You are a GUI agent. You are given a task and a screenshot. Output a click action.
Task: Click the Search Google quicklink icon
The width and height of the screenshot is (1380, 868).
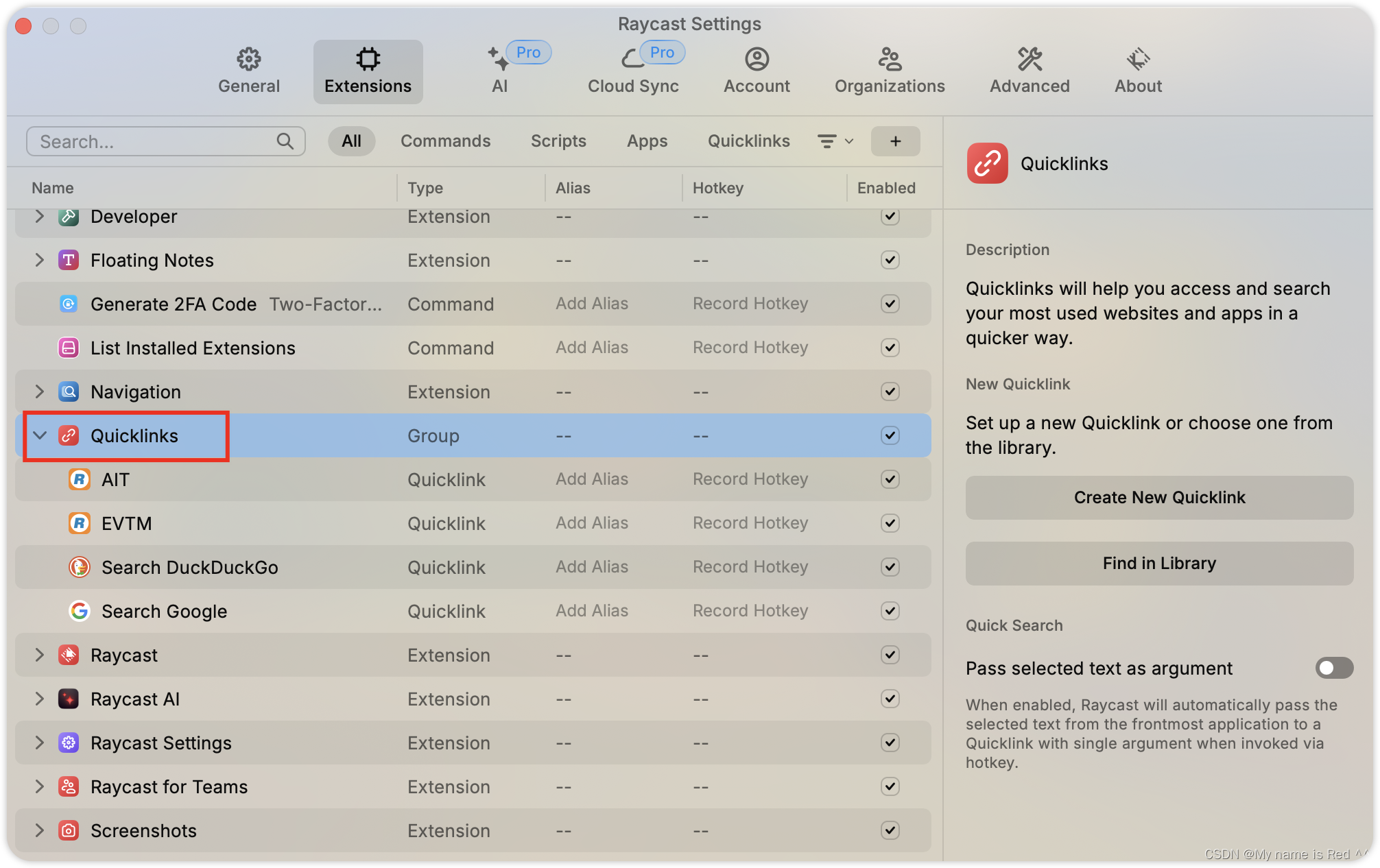pos(80,611)
